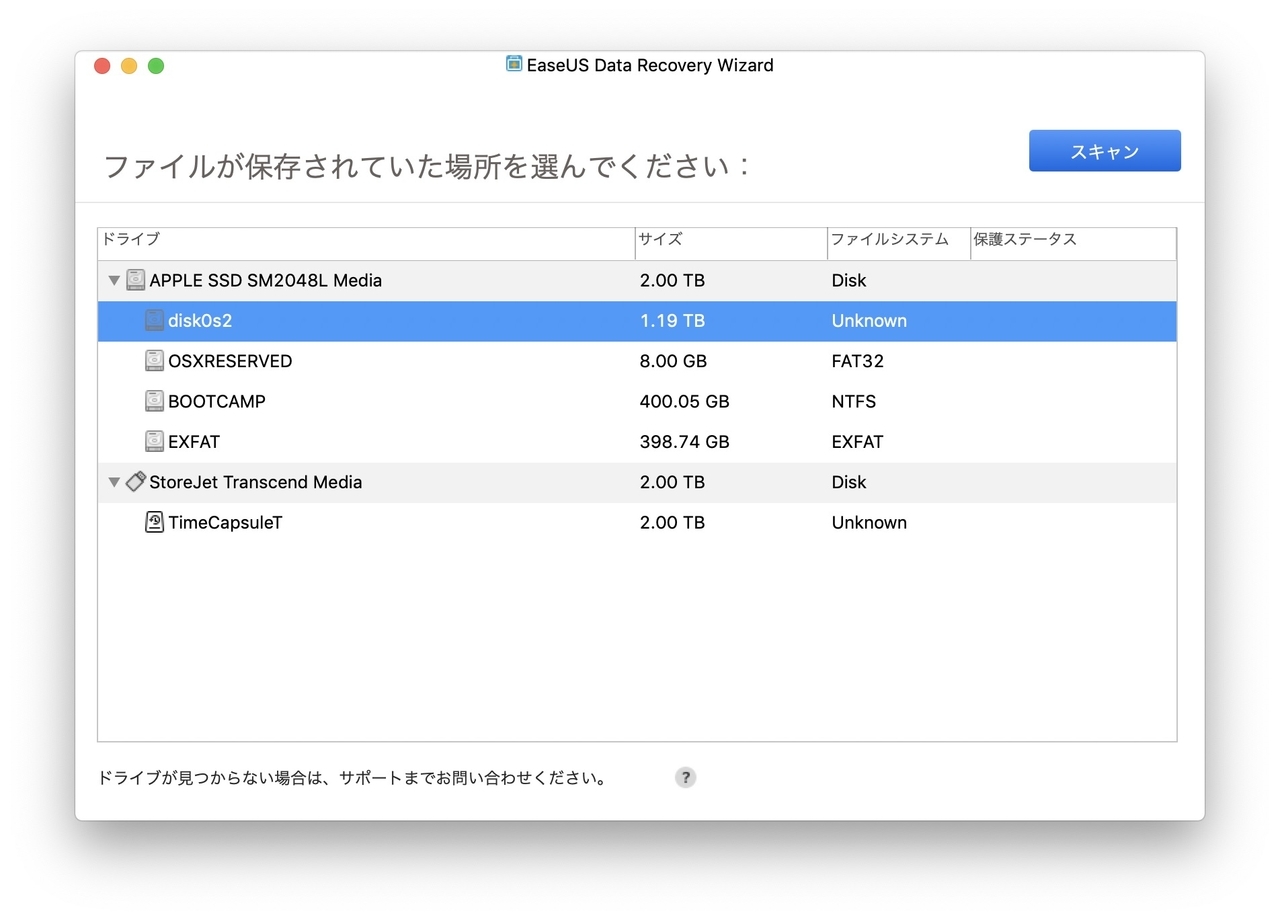Click the EXFAT volume icon
Viewport: 1280px width, 920px height.
(x=154, y=441)
